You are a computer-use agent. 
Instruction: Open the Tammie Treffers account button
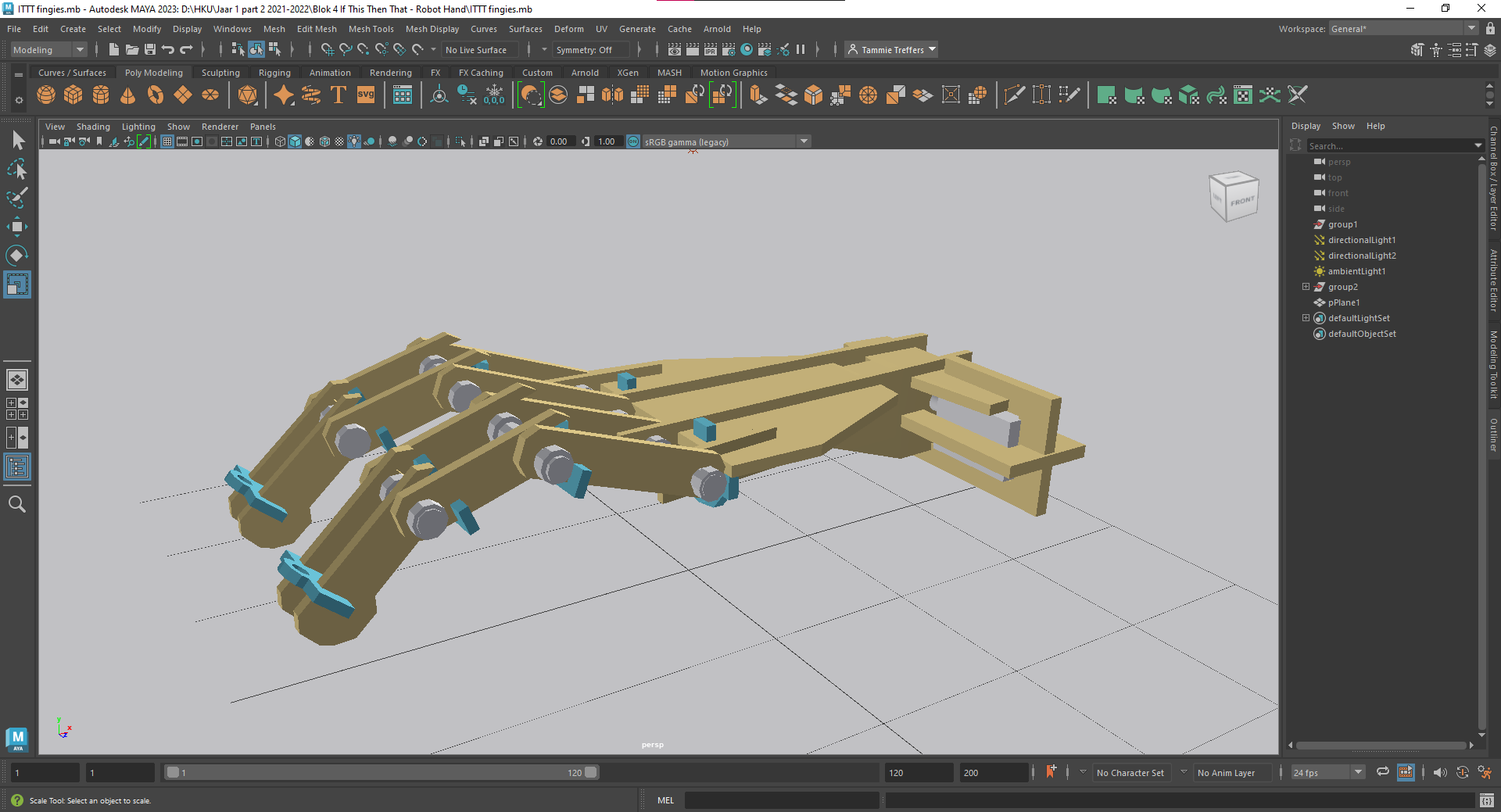(890, 49)
